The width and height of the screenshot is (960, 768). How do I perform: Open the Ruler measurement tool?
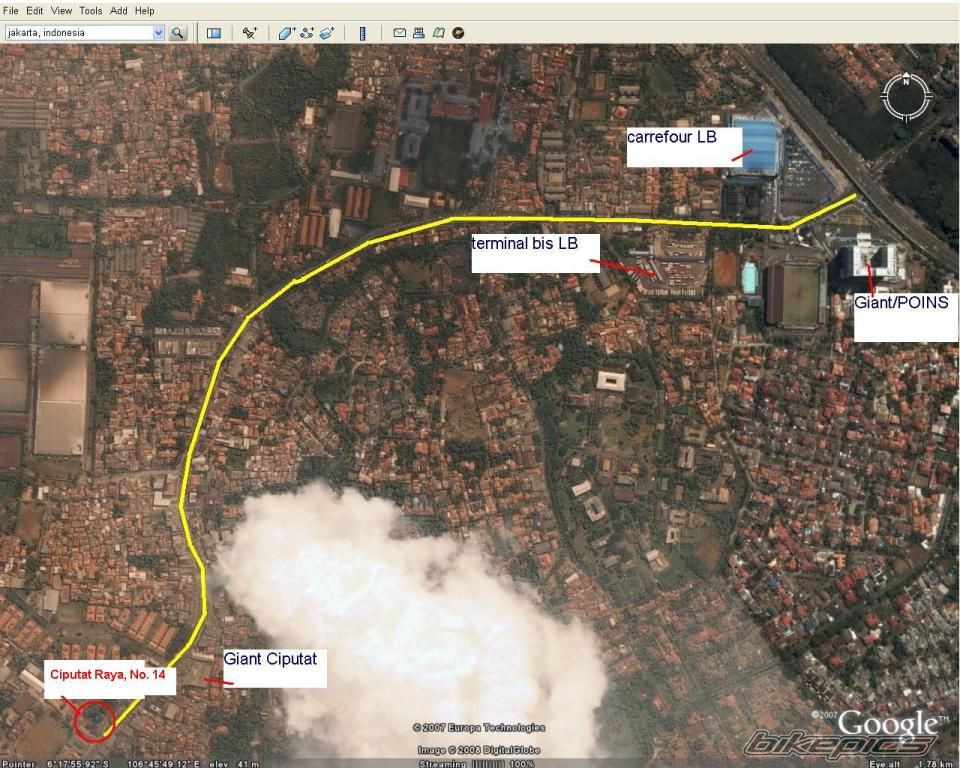362,32
